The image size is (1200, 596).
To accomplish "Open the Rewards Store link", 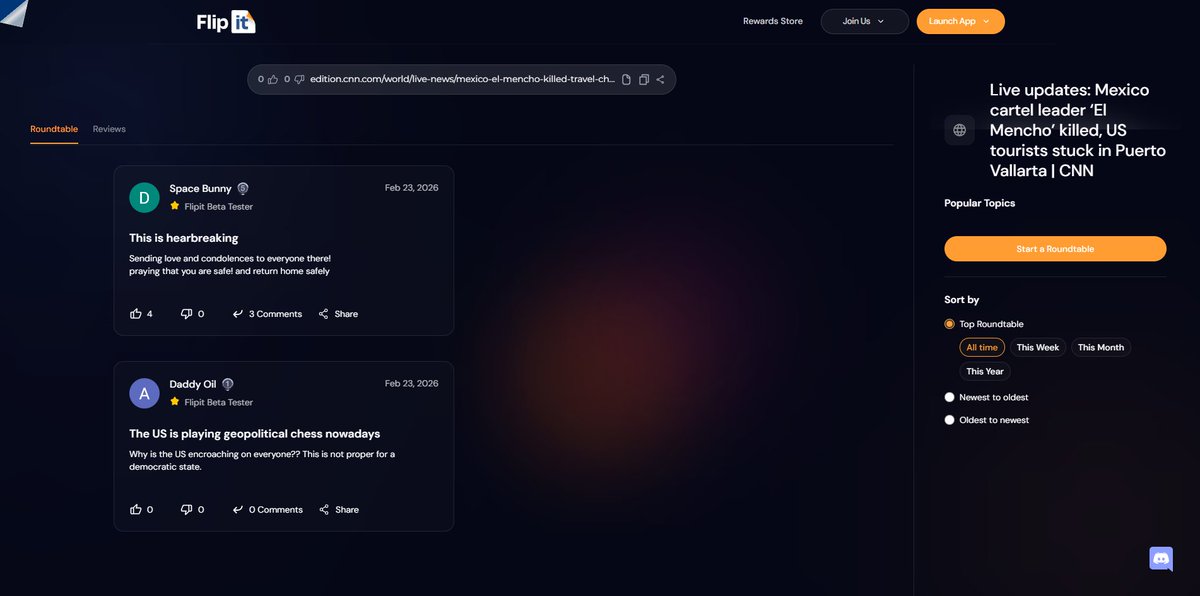I will pyautogui.click(x=772, y=21).
